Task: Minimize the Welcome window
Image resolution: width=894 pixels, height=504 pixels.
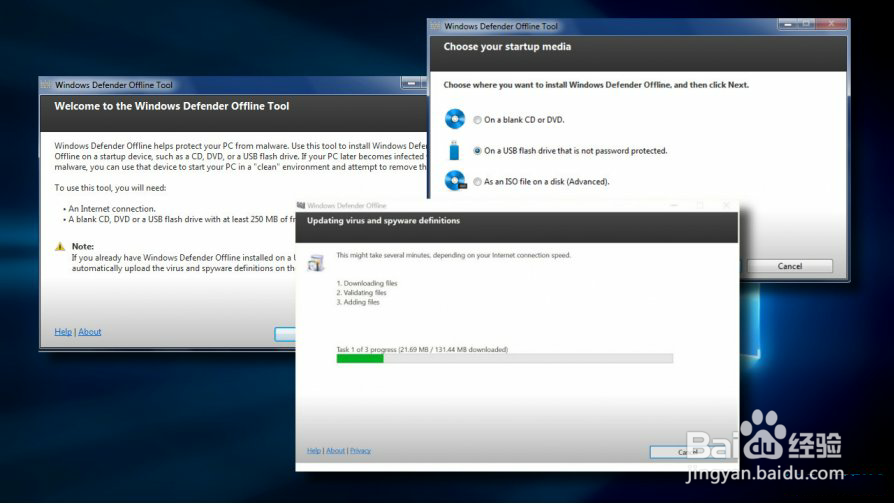Action: 411,84
